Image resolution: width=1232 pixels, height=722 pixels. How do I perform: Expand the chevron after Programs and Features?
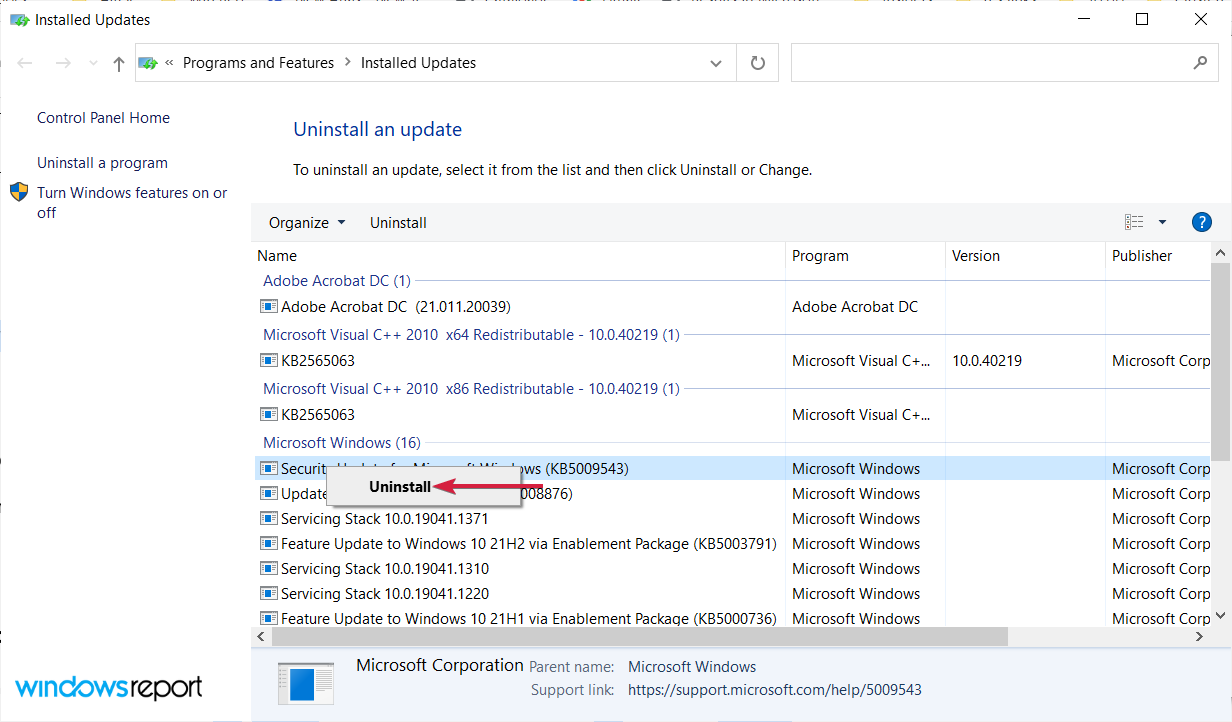tap(348, 62)
